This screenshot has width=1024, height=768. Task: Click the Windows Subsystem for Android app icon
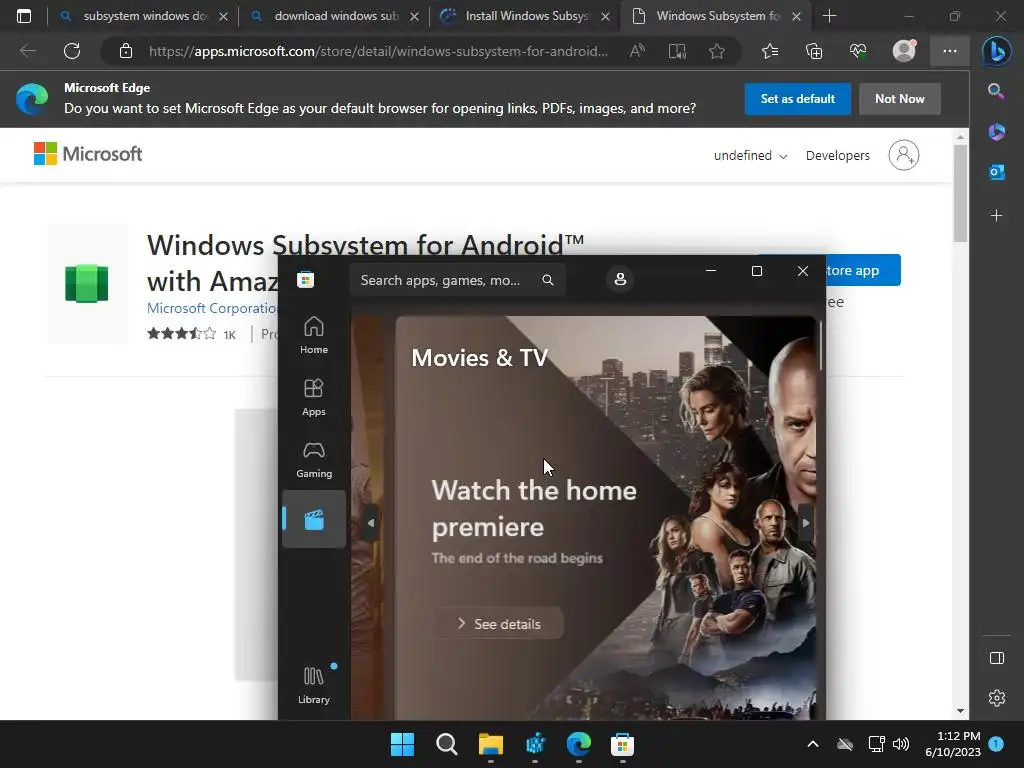click(87, 283)
